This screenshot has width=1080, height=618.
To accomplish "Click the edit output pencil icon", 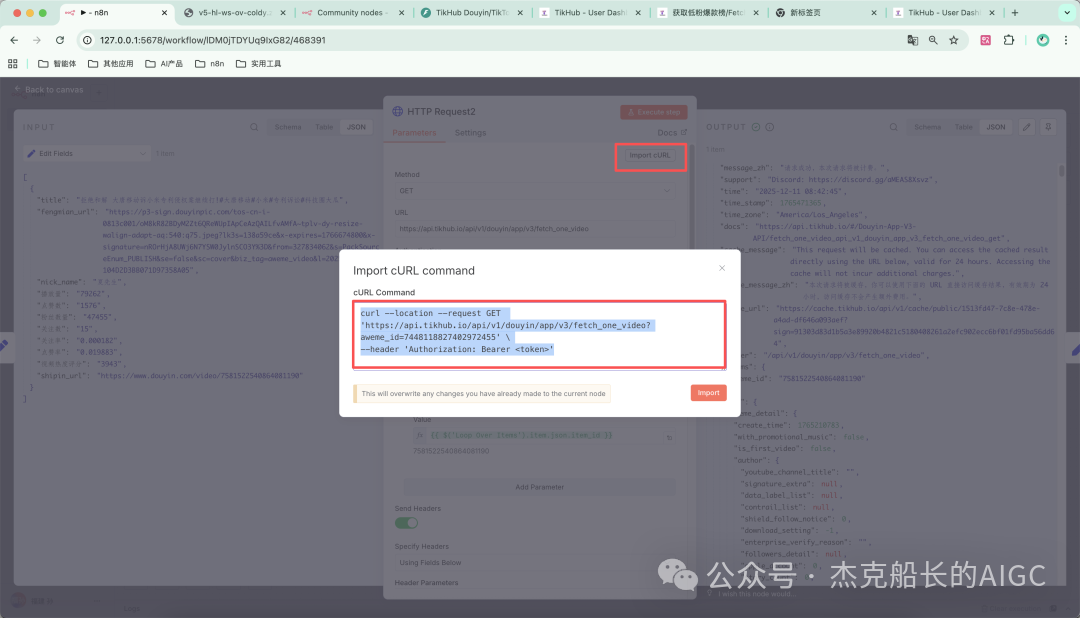I will 1026,127.
